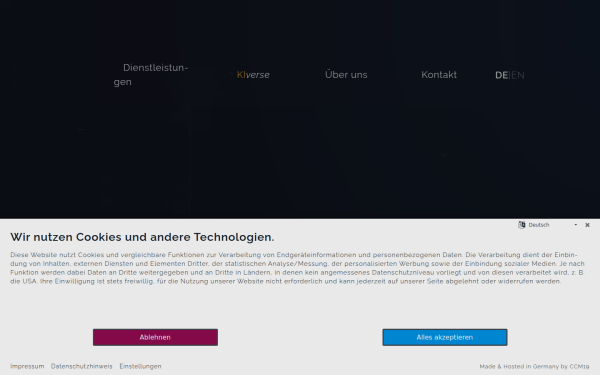Open the Deutsch language dropdown

(x=553, y=225)
